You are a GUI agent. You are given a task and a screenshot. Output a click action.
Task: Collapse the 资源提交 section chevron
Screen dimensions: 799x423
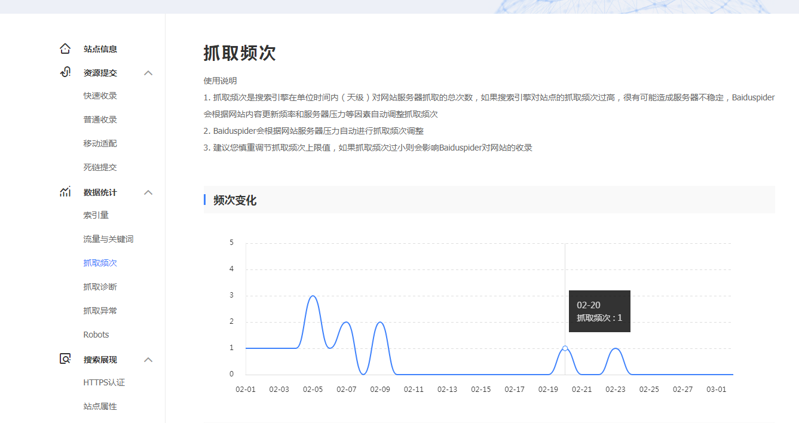[148, 73]
